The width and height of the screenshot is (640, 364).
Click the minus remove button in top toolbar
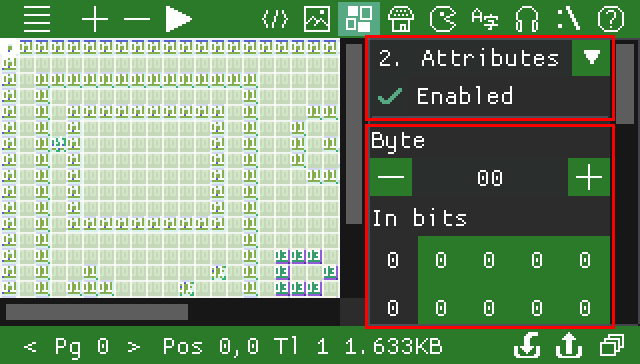pos(137,19)
